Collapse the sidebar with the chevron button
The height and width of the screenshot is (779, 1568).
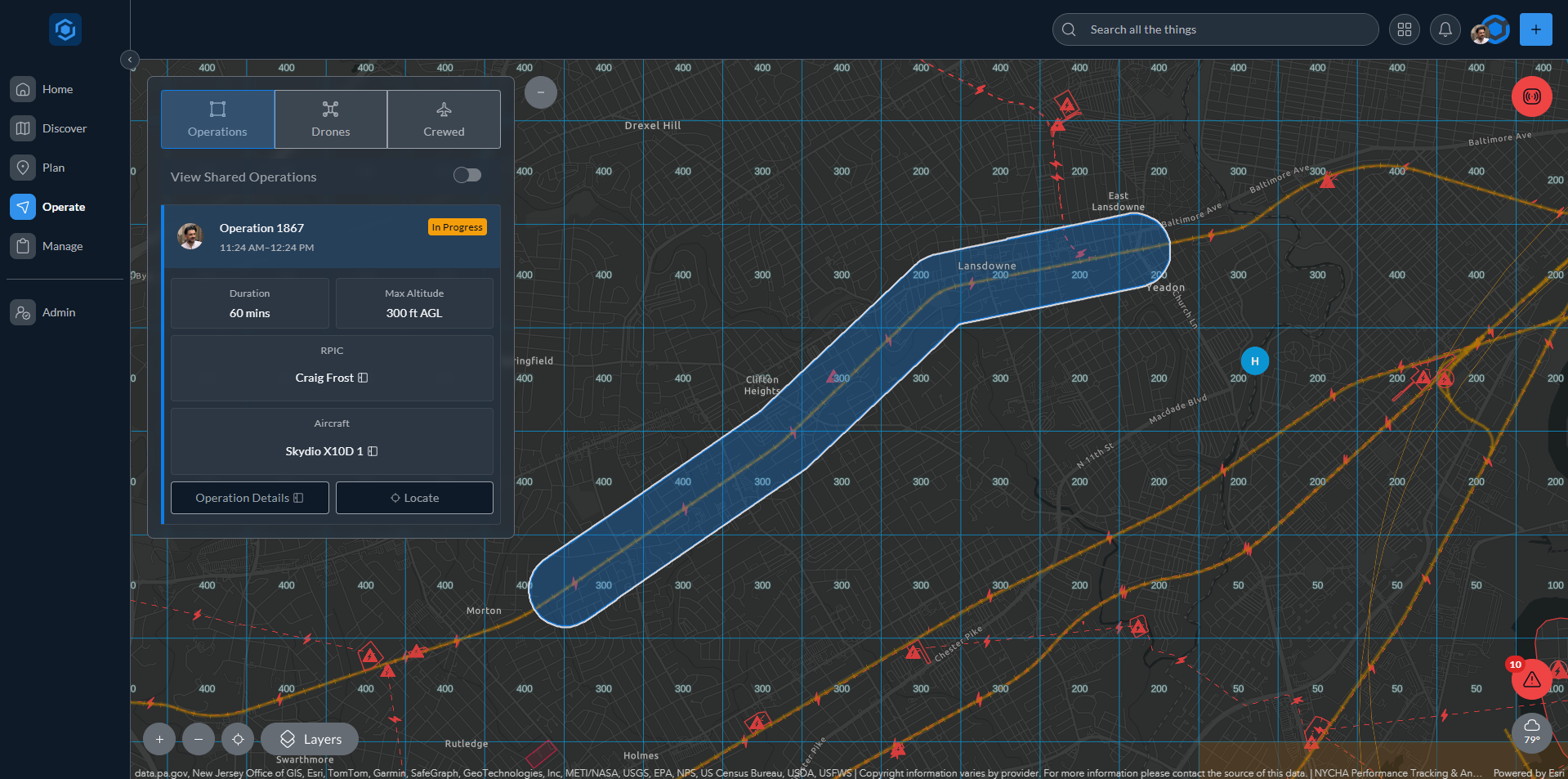coord(129,60)
